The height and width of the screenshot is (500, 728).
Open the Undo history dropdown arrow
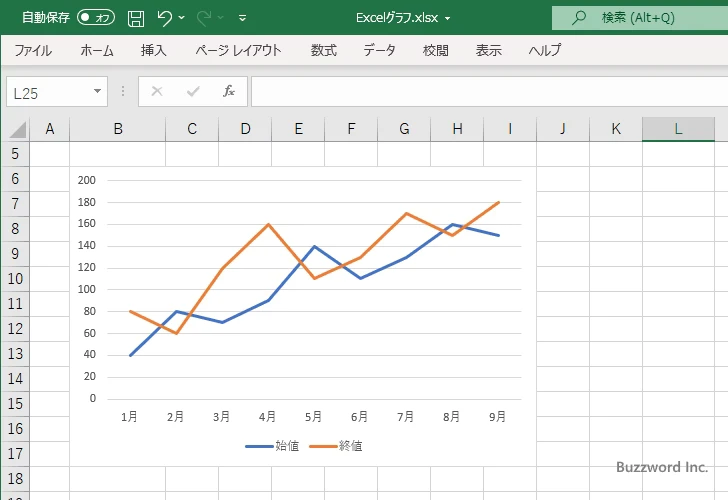point(182,18)
